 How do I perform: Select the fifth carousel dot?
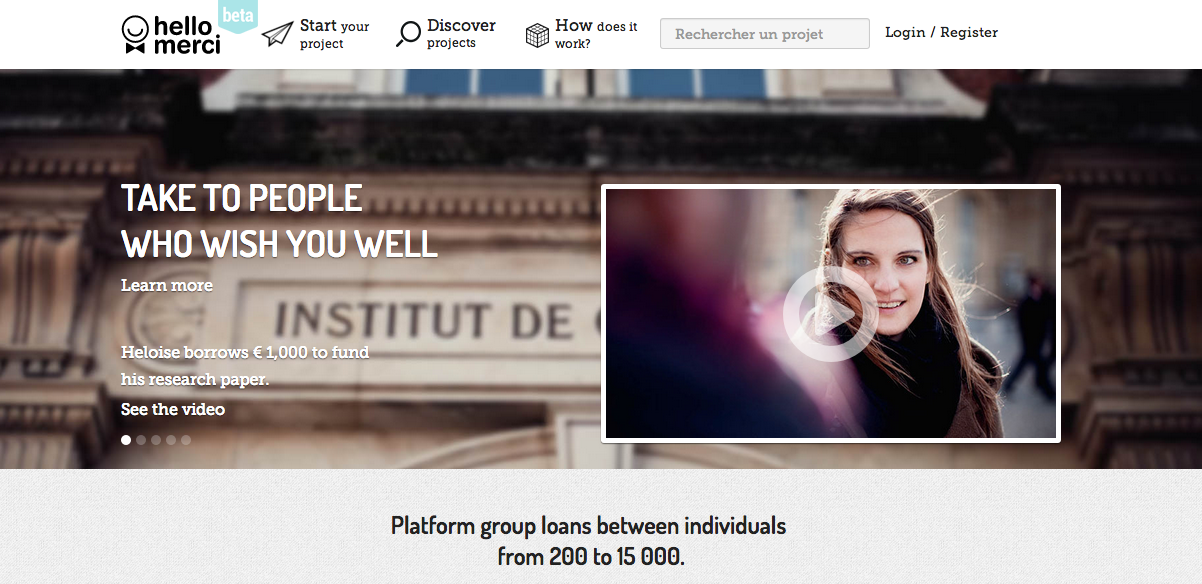coord(186,440)
